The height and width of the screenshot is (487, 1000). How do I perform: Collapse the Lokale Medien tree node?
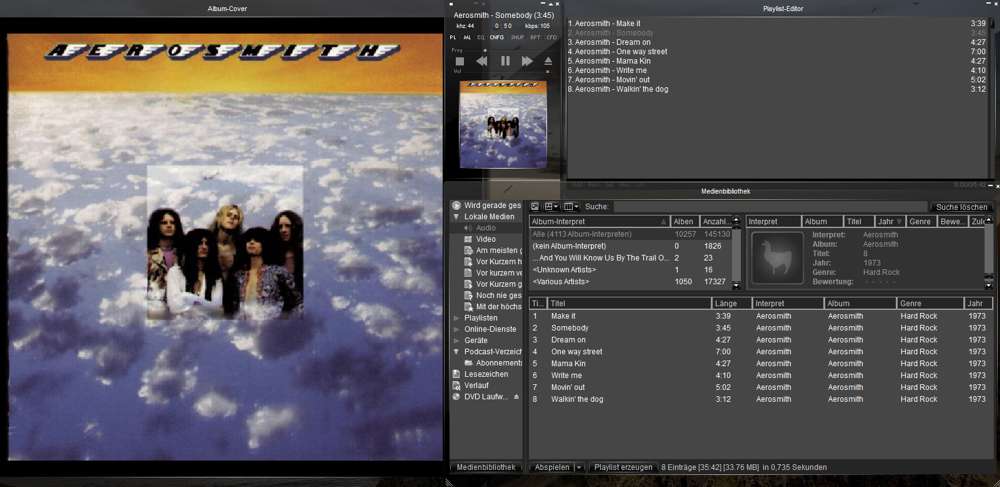coord(456,216)
